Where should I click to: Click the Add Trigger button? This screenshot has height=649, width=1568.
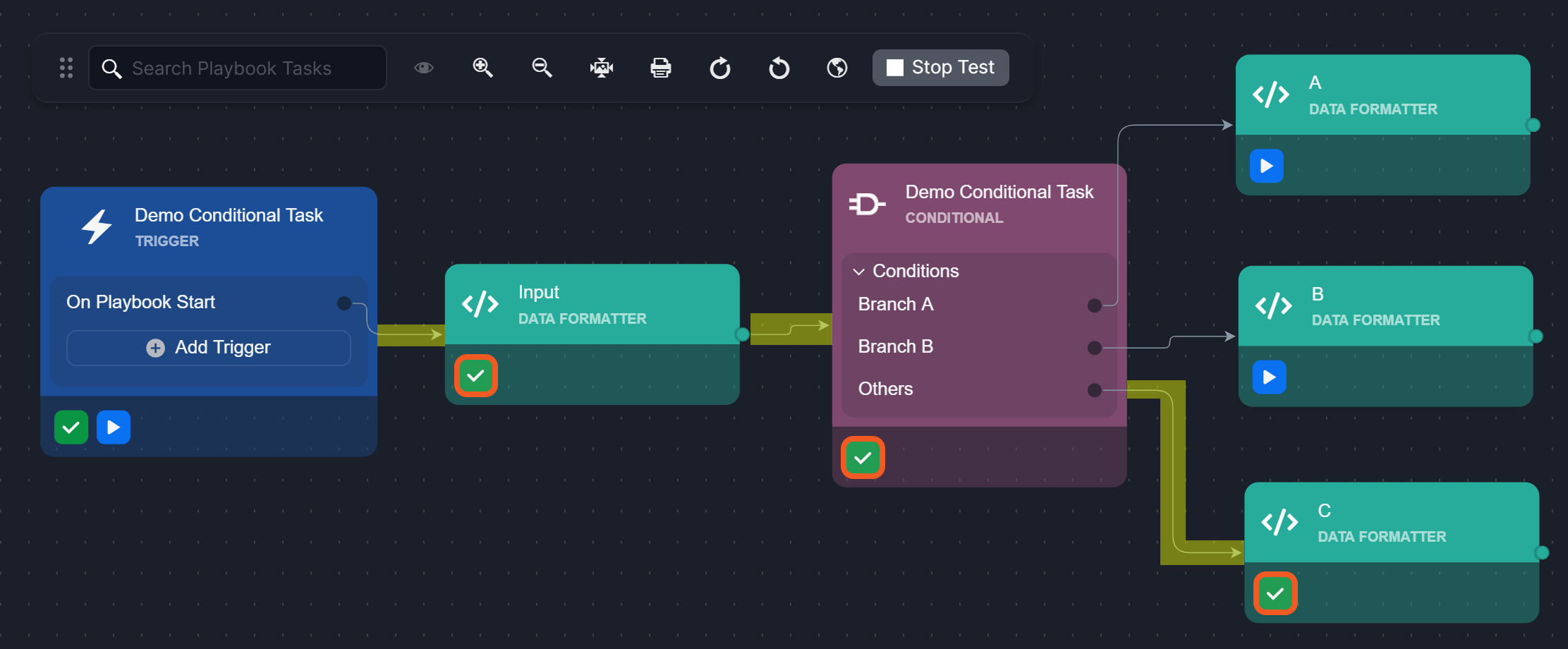[209, 348]
